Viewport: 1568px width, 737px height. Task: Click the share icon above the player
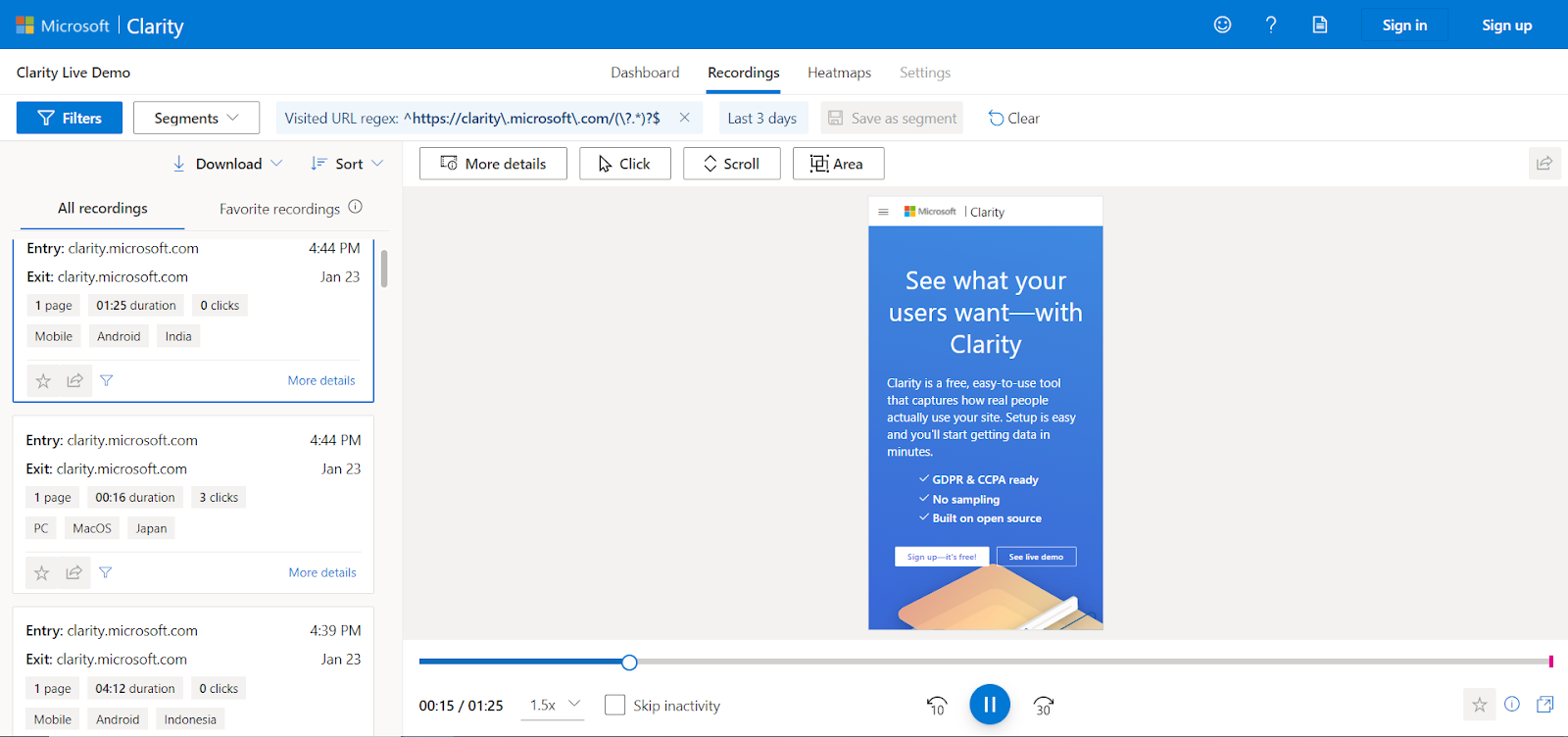(1544, 164)
